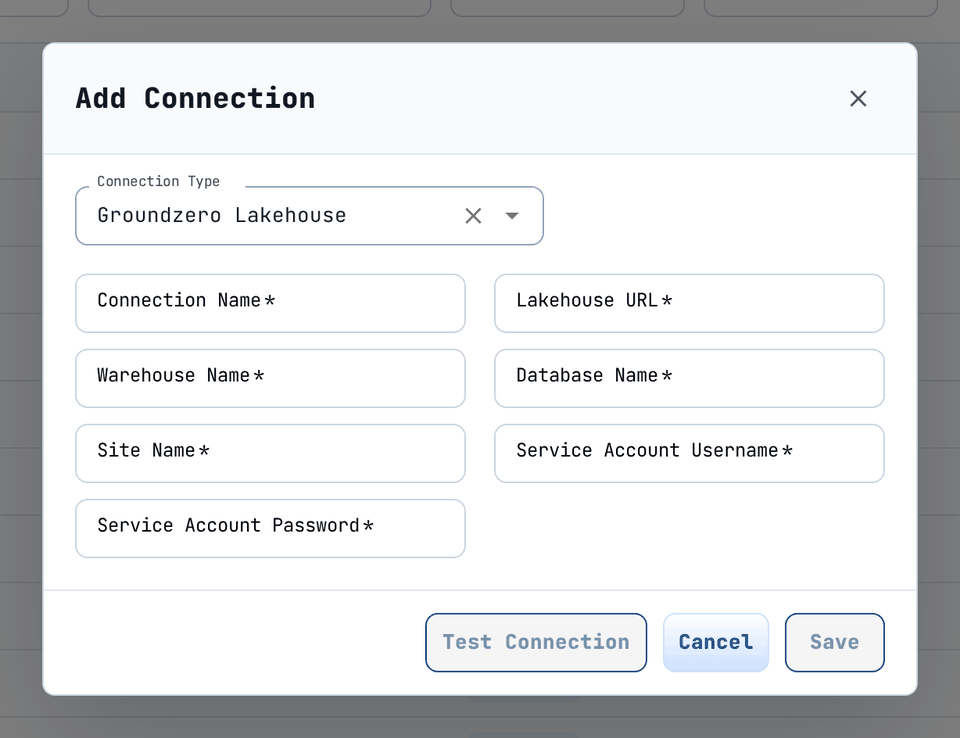Select the Warehouse Name field

tap(270, 378)
